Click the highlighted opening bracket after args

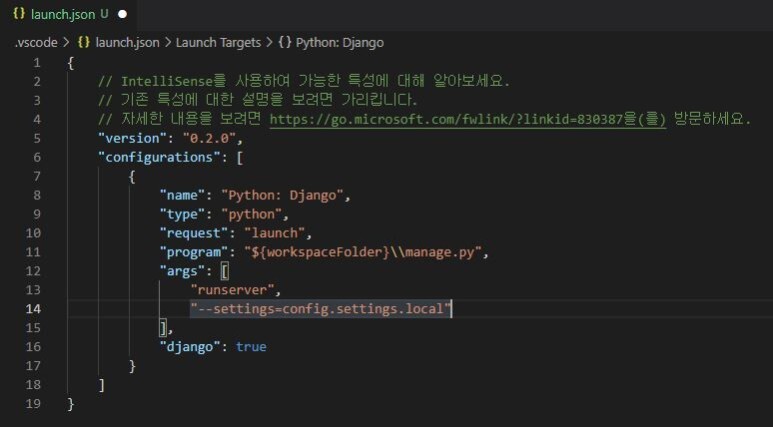225,271
